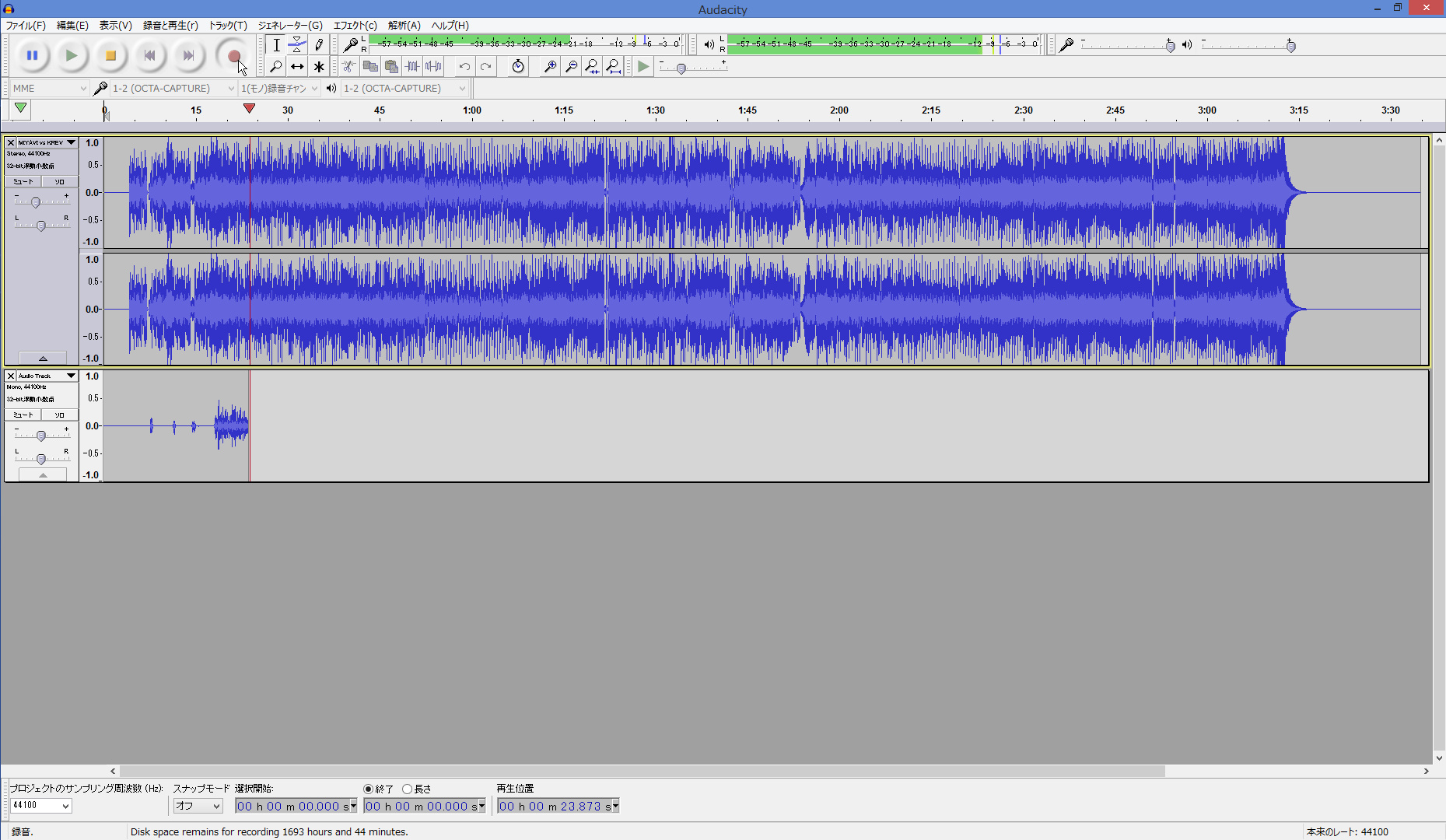Screen dimensions: 1446x840
Task: Solo the mono Audio Track
Action: [x=60, y=415]
